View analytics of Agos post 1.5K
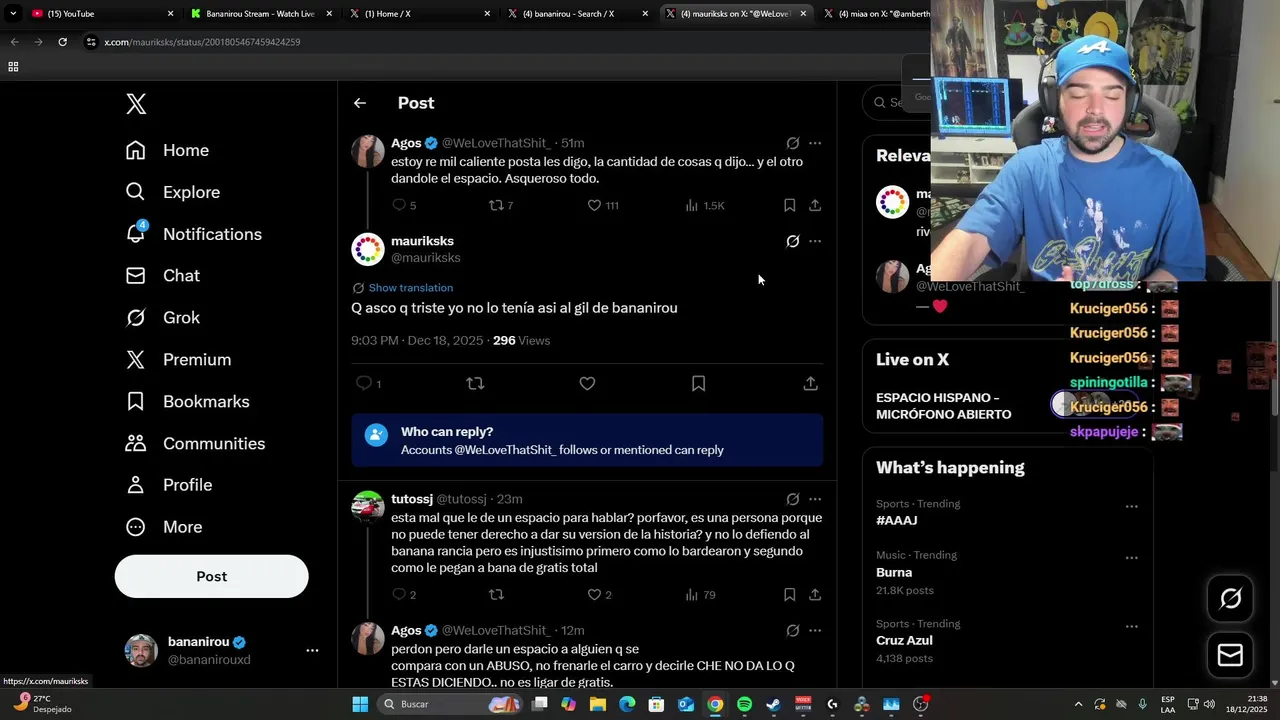The image size is (1280, 720). pos(704,205)
